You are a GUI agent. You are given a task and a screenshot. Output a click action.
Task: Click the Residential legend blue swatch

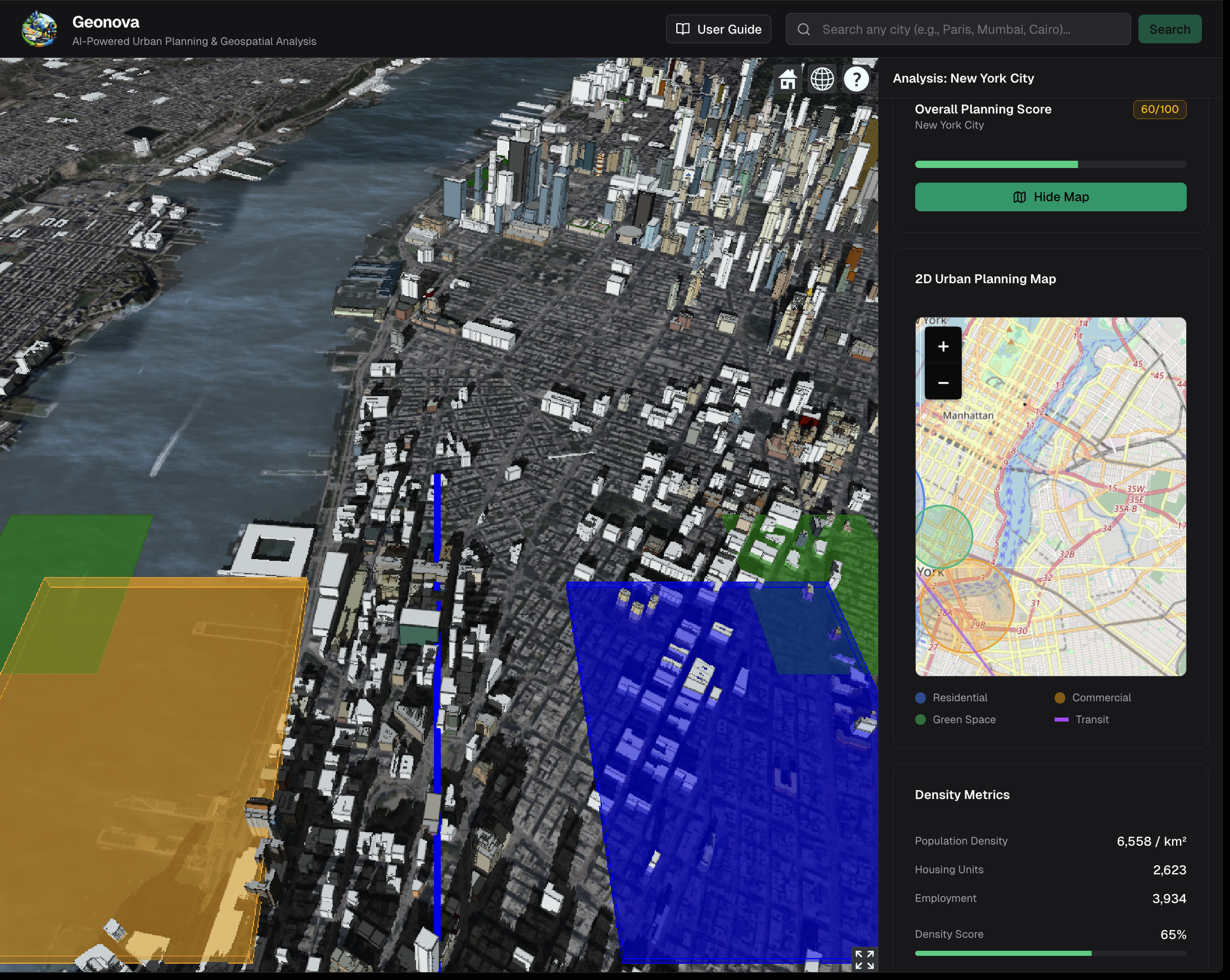tap(920, 698)
